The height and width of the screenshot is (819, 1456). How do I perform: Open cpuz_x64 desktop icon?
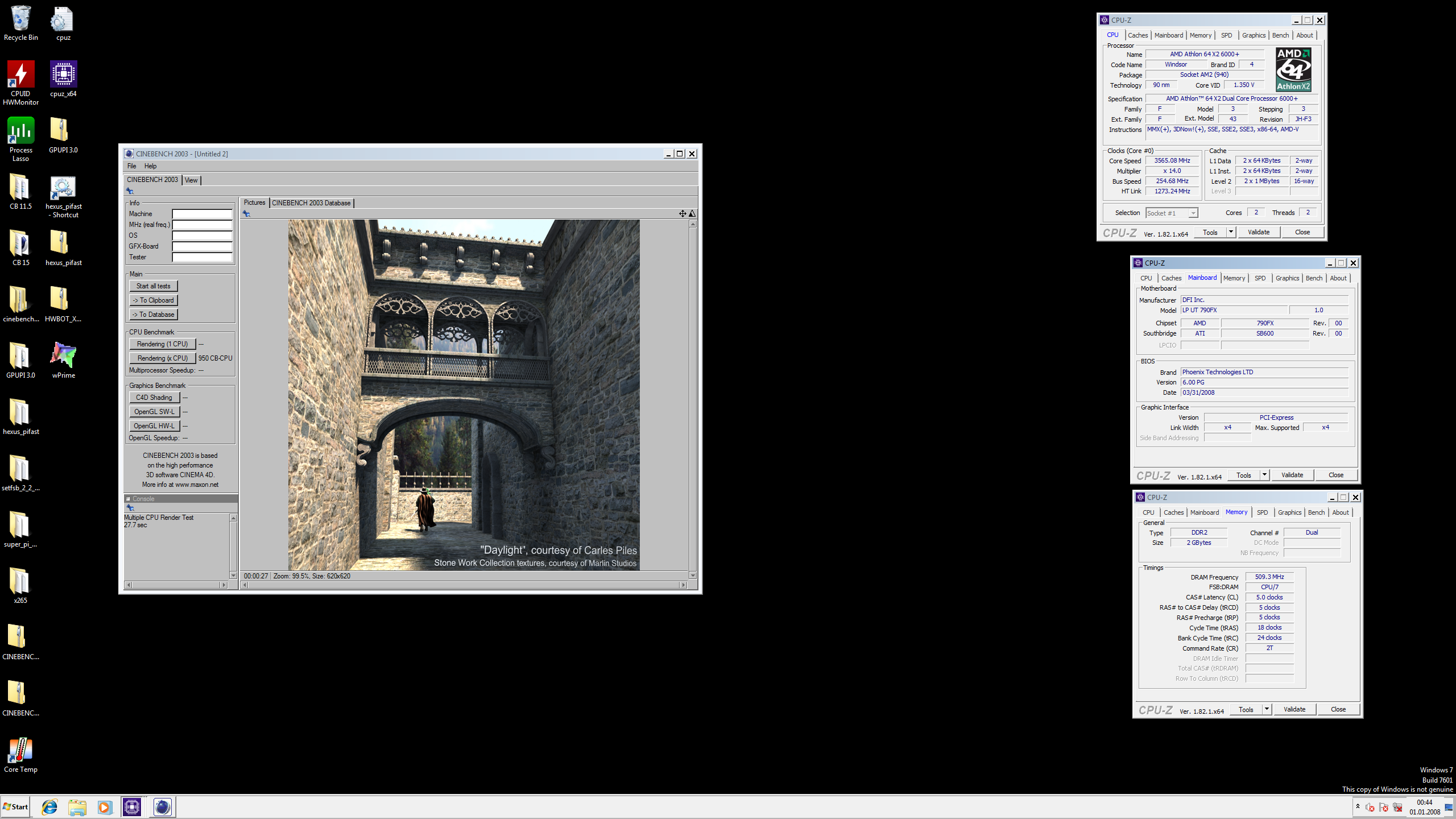click(63, 79)
